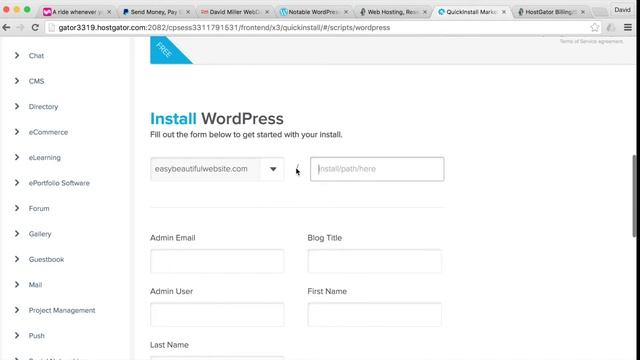The height and width of the screenshot is (360, 640).
Task: Click the David profile button
Action: [x=622, y=10]
